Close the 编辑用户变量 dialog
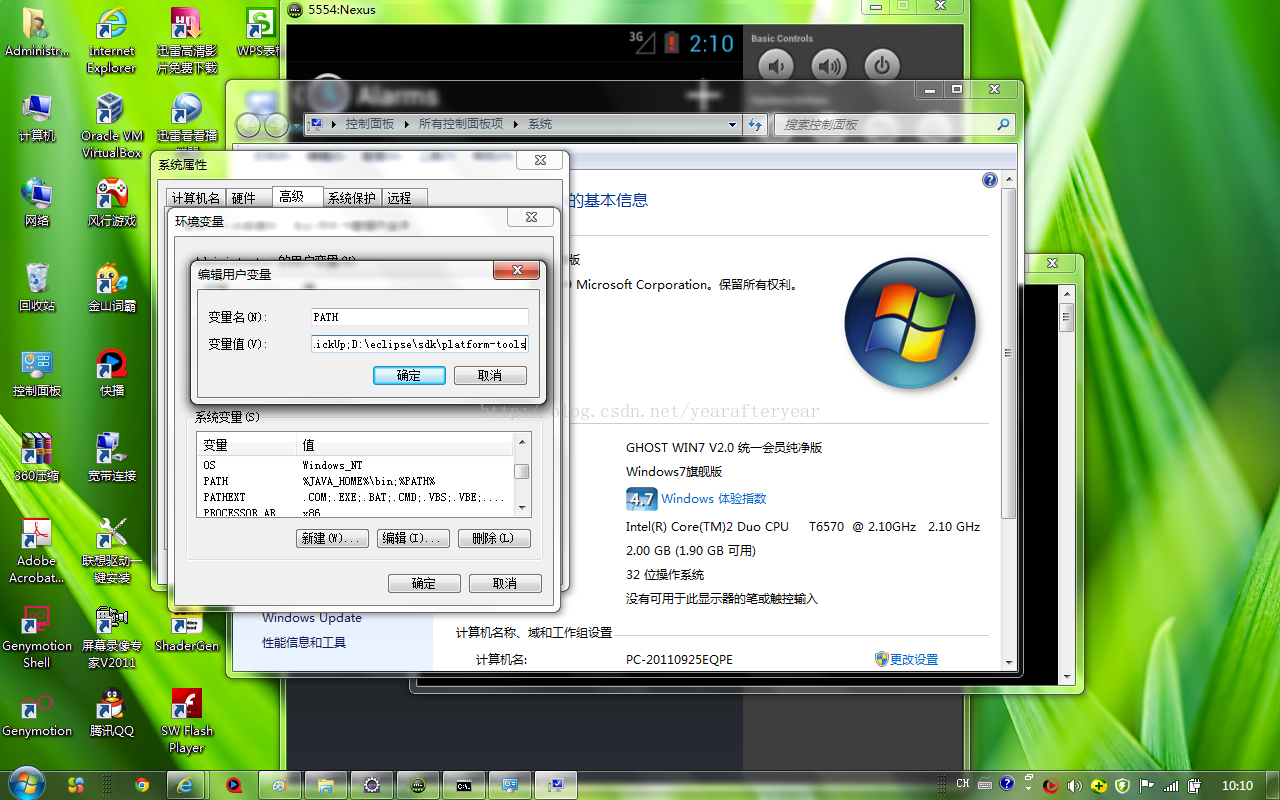This screenshot has height=800, width=1280. coord(518,270)
